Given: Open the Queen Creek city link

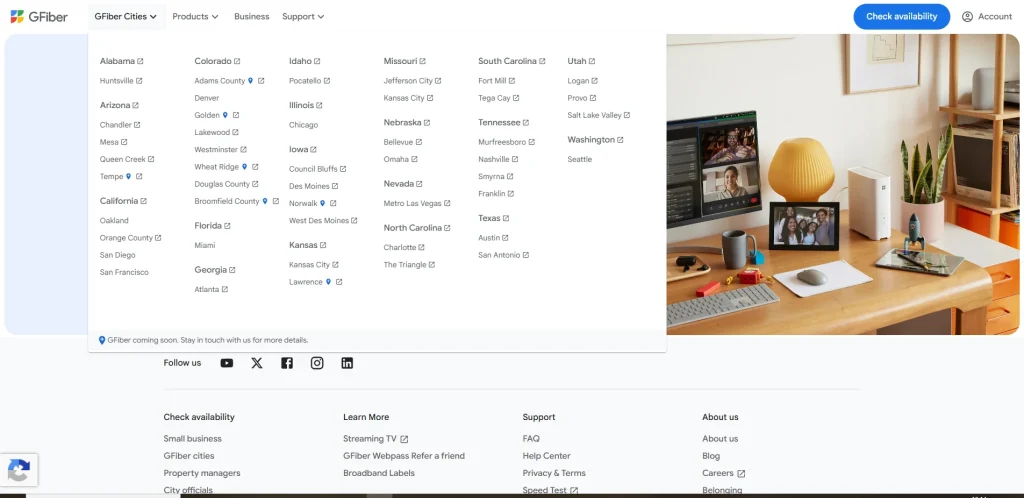Looking at the screenshot, I should pyautogui.click(x=123, y=159).
